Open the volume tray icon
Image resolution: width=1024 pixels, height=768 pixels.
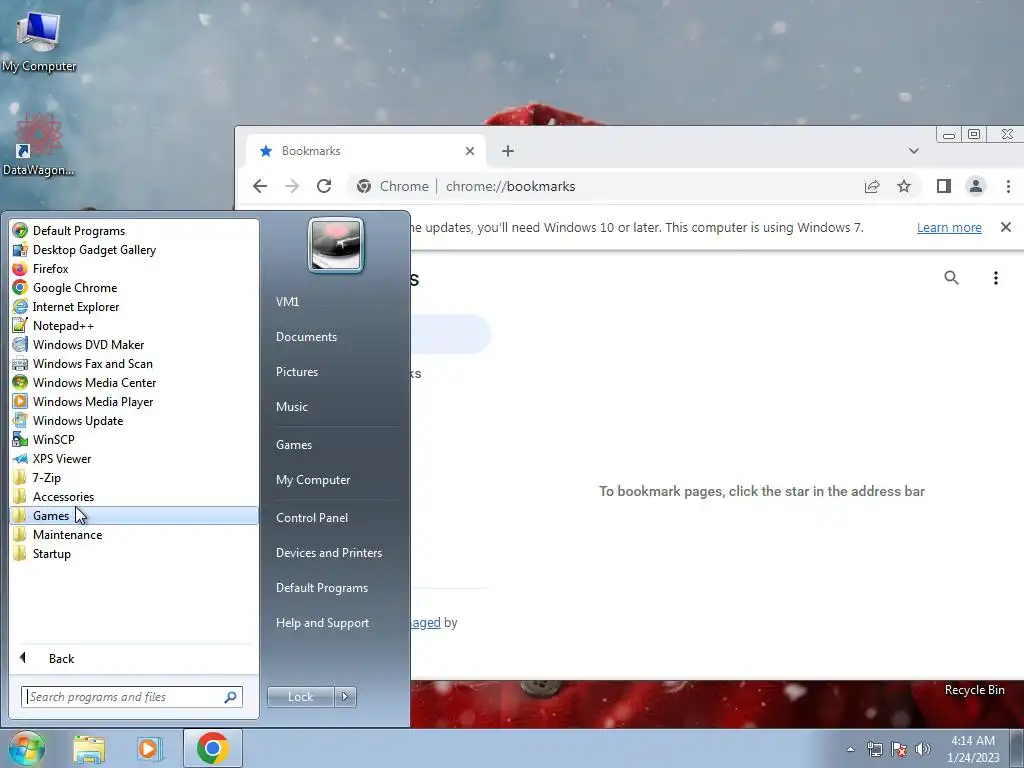coord(922,749)
